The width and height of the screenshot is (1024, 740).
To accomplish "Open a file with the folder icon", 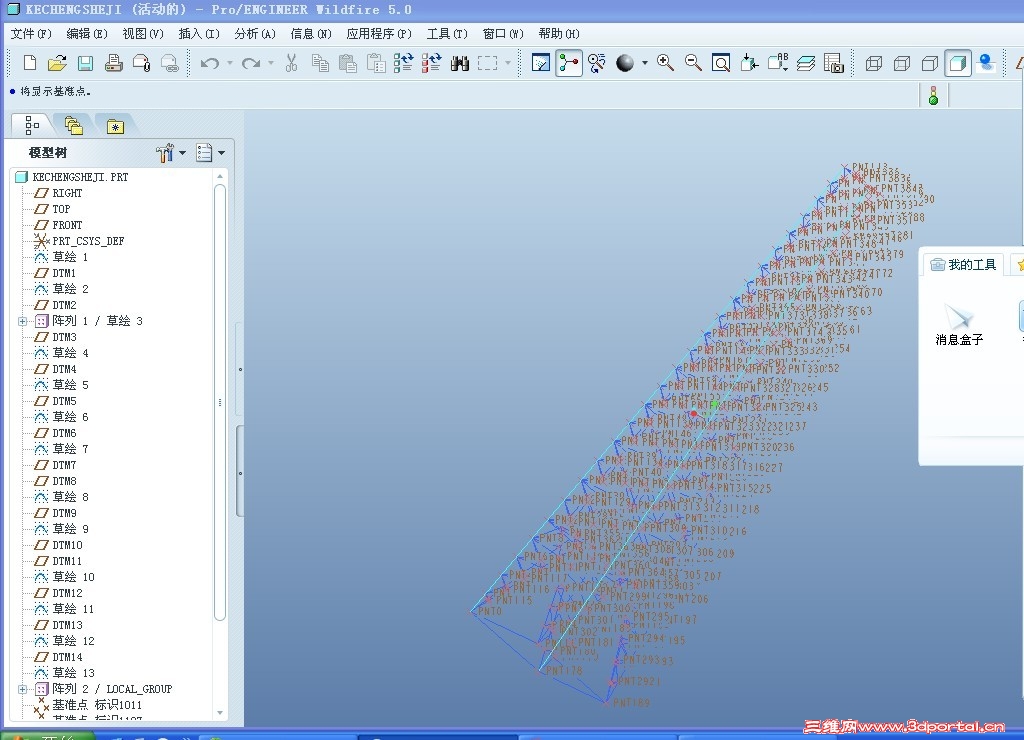I will click(57, 63).
